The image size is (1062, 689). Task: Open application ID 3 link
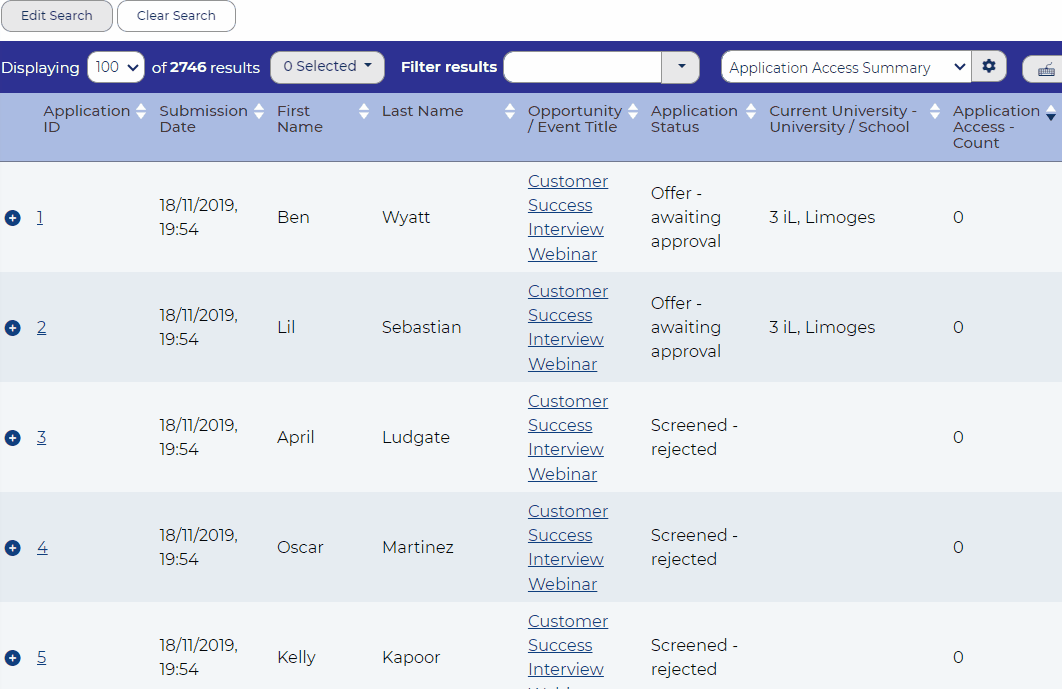(x=41, y=437)
